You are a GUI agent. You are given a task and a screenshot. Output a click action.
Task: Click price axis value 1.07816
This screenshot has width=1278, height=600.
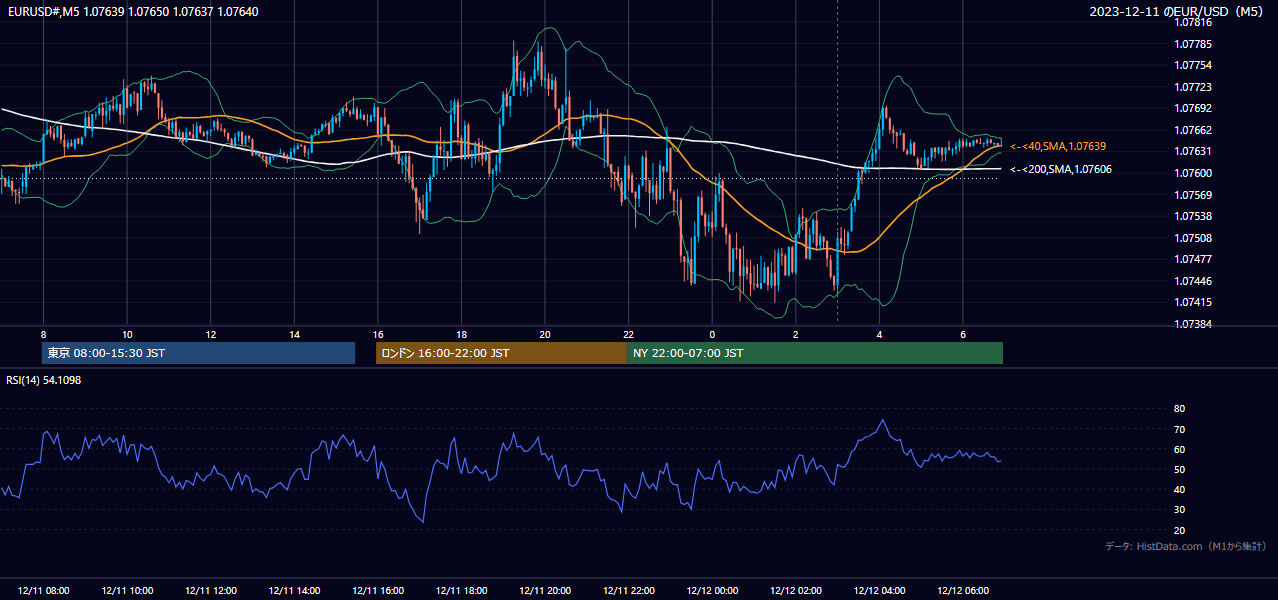[1194, 22]
